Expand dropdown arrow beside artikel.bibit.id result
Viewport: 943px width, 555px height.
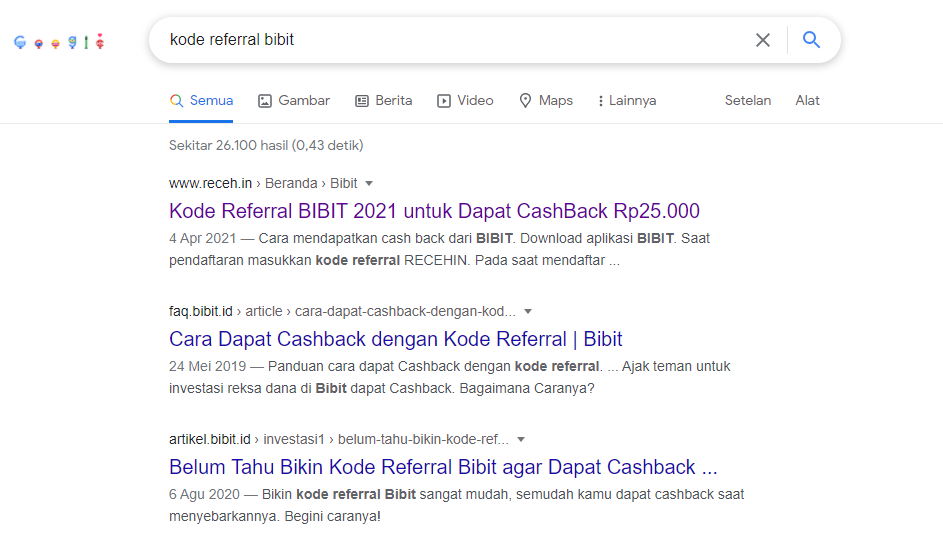[521, 440]
